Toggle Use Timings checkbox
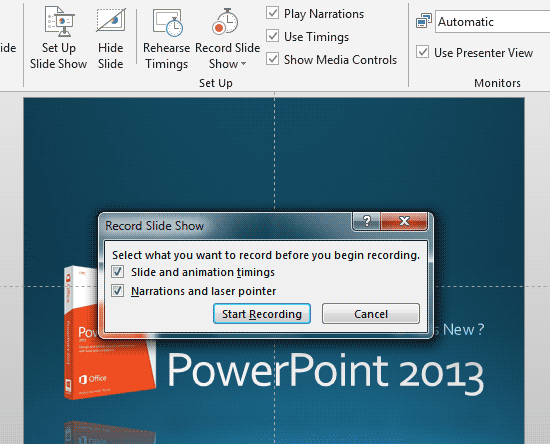The height and width of the screenshot is (444, 550). click(273, 36)
